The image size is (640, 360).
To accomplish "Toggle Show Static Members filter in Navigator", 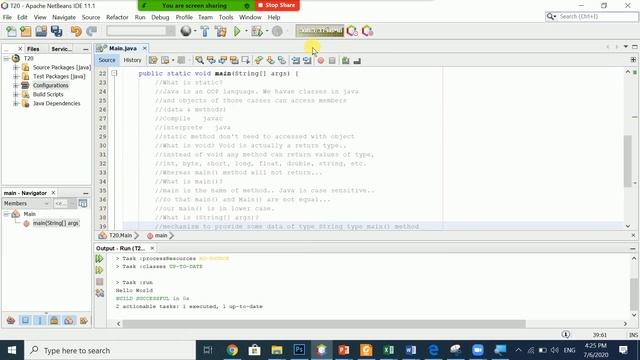I will (40, 320).
